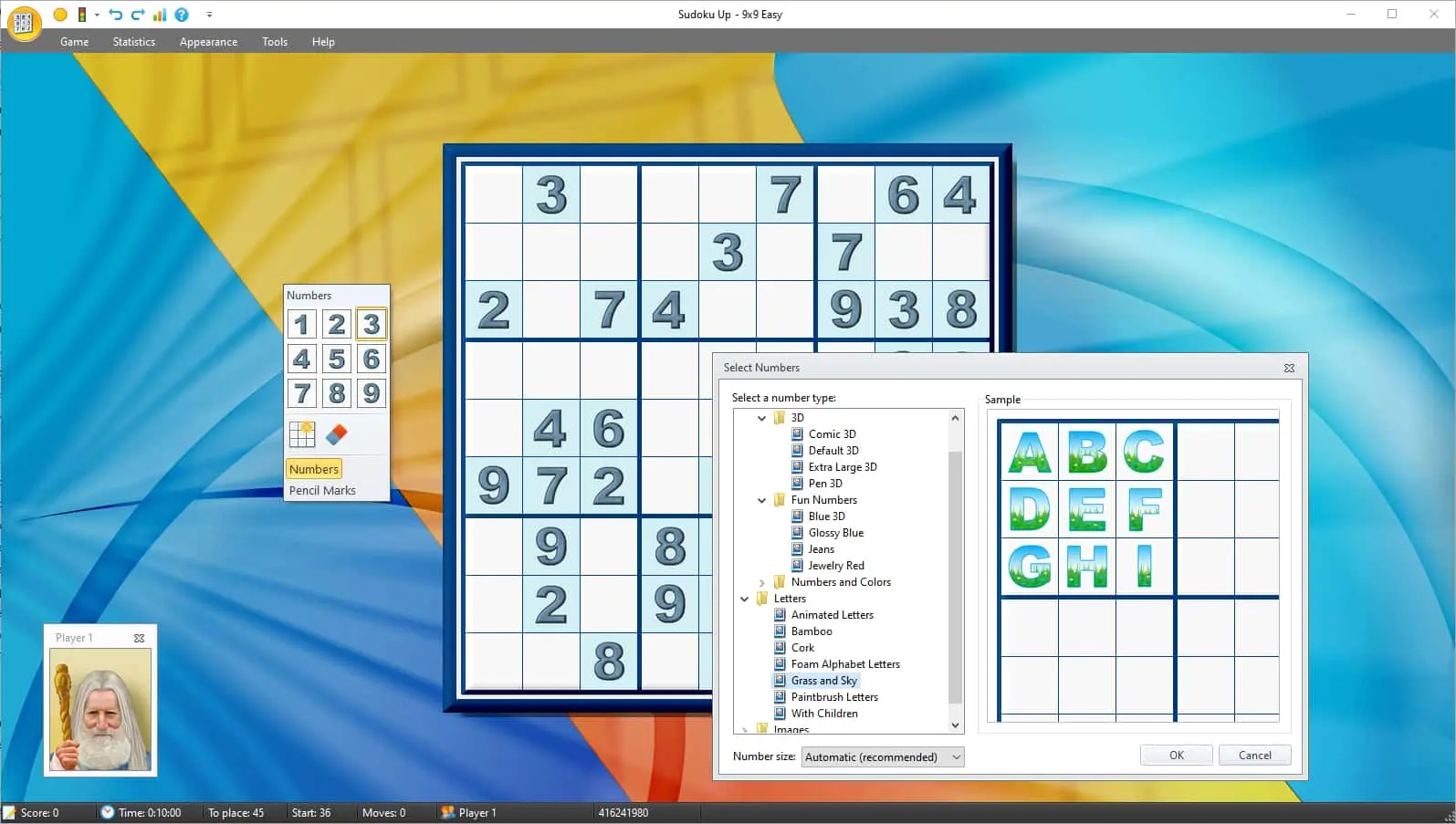Click Cancel in Select Numbers dialog
The height and width of the screenshot is (824, 1456).
(1255, 756)
